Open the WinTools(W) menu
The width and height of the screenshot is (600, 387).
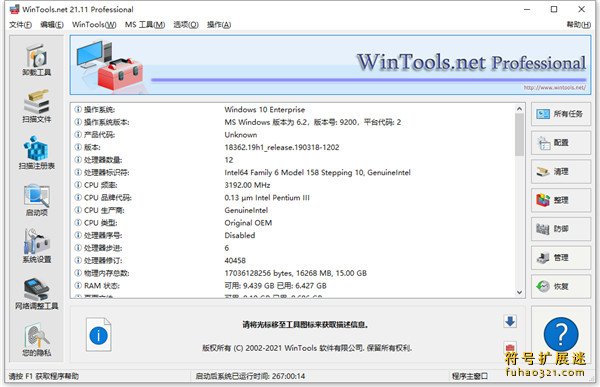click(94, 24)
